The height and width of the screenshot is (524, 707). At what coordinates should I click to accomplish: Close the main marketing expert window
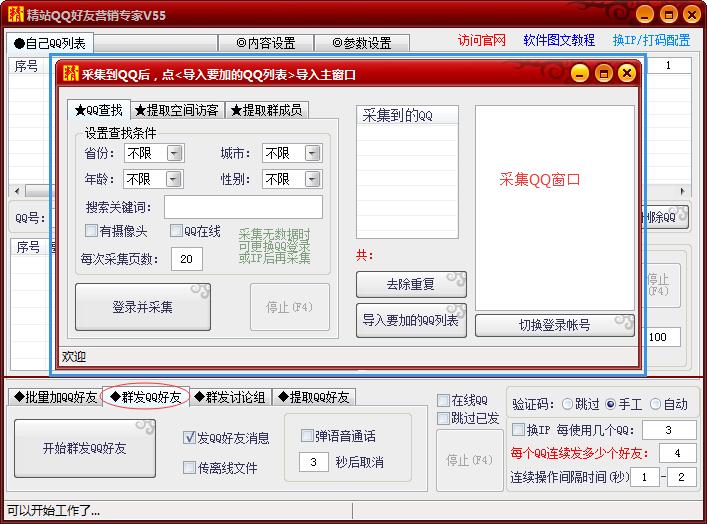point(692,14)
